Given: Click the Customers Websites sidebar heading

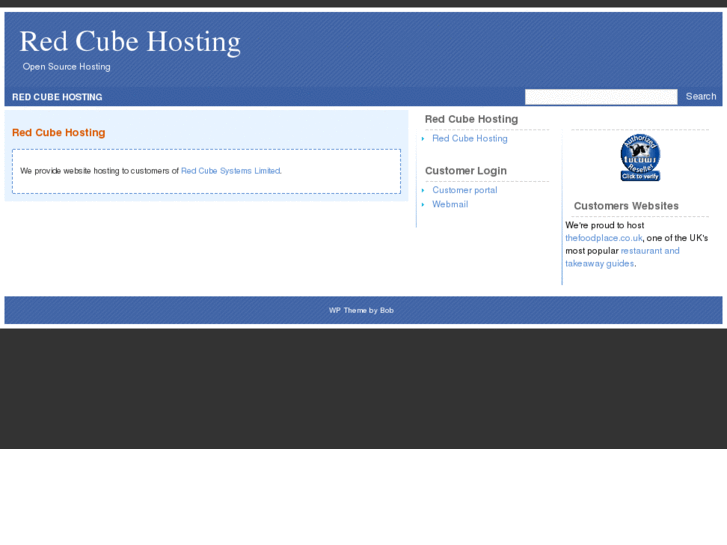Looking at the screenshot, I should tap(626, 206).
